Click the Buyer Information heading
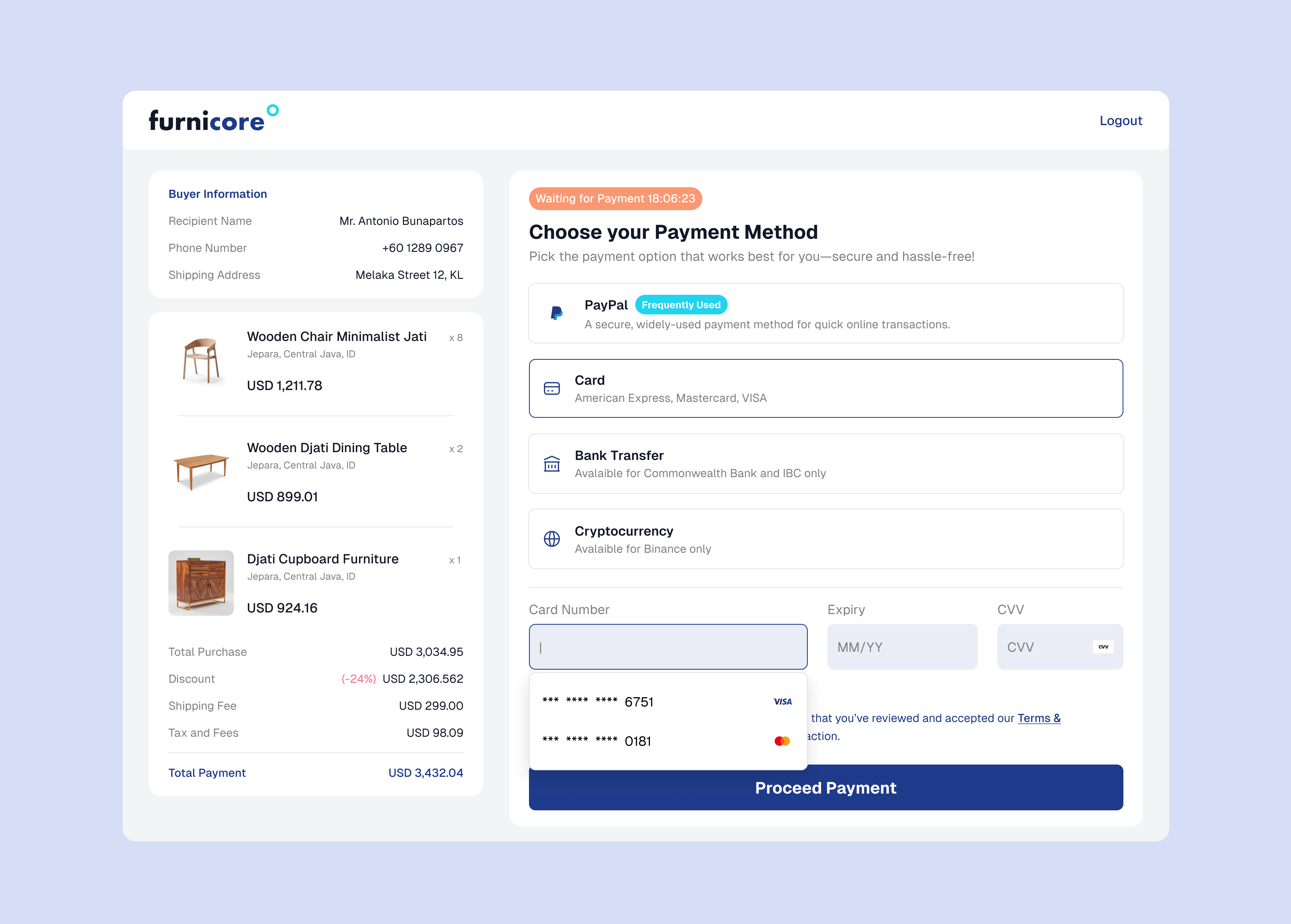The image size is (1291, 924). [217, 194]
